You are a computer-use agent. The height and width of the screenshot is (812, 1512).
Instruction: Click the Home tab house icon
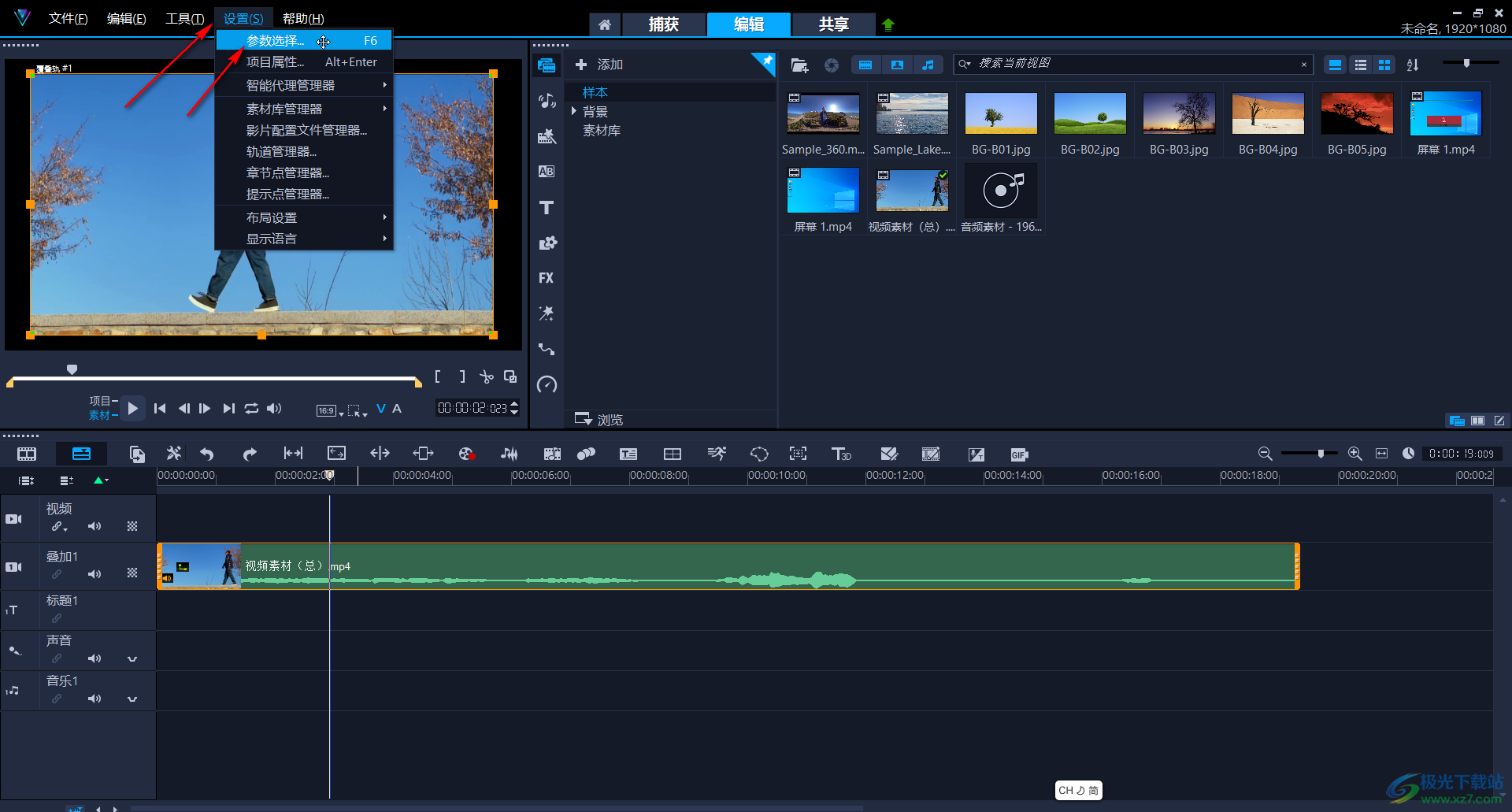pyautogui.click(x=604, y=24)
